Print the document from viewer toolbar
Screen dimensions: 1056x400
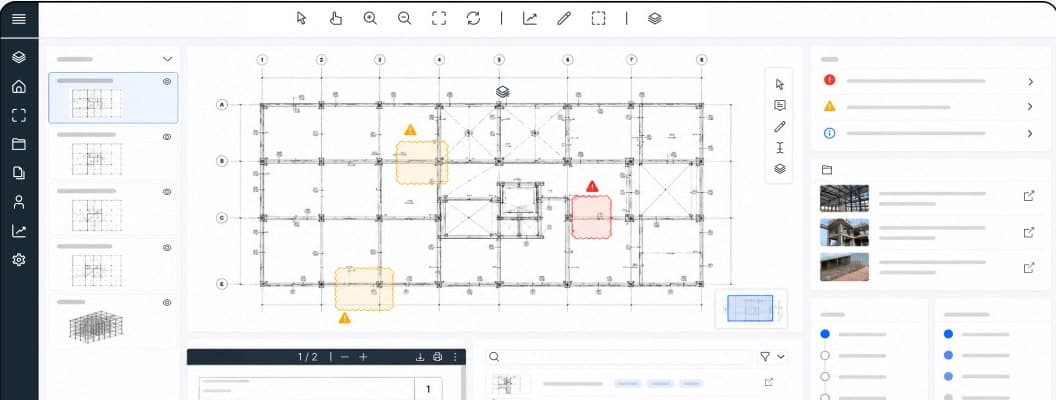point(438,357)
